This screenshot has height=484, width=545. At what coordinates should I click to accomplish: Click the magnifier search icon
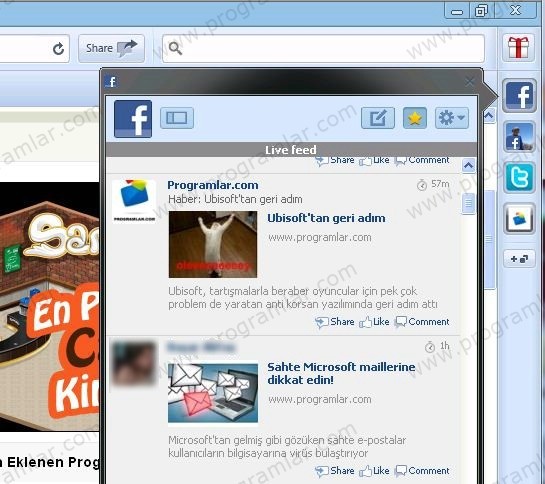click(175, 48)
